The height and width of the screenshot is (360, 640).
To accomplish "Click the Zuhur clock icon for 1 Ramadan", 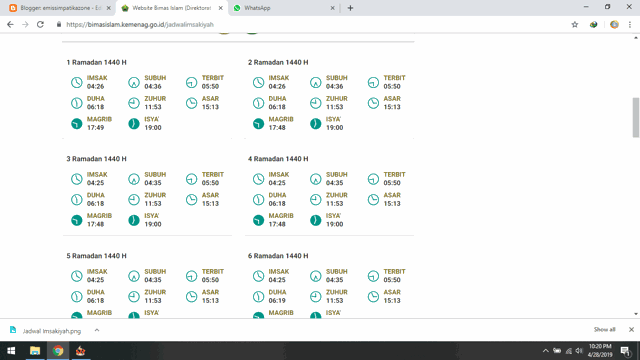I will click(133, 103).
